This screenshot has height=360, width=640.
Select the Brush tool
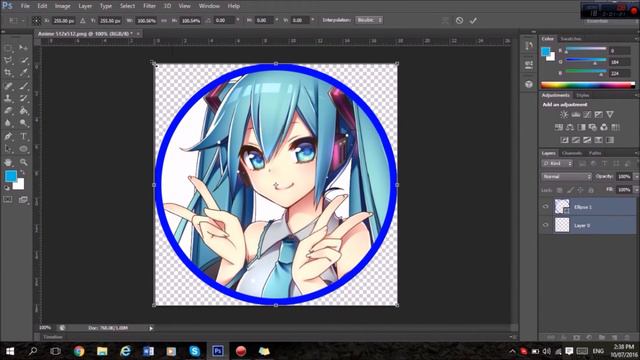click(x=23, y=86)
